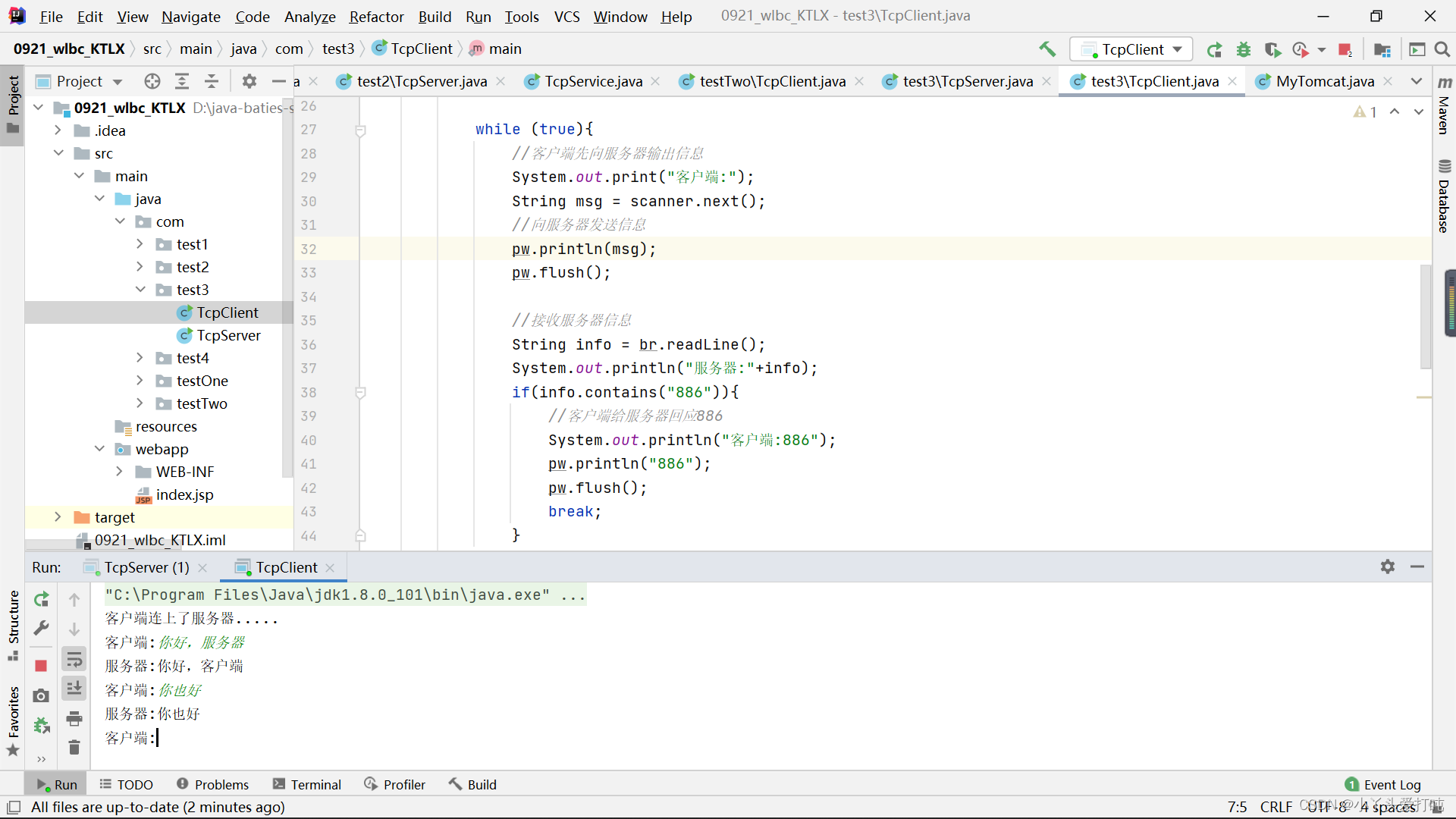
Task: Click the print icon in Run panel
Action: (x=74, y=718)
